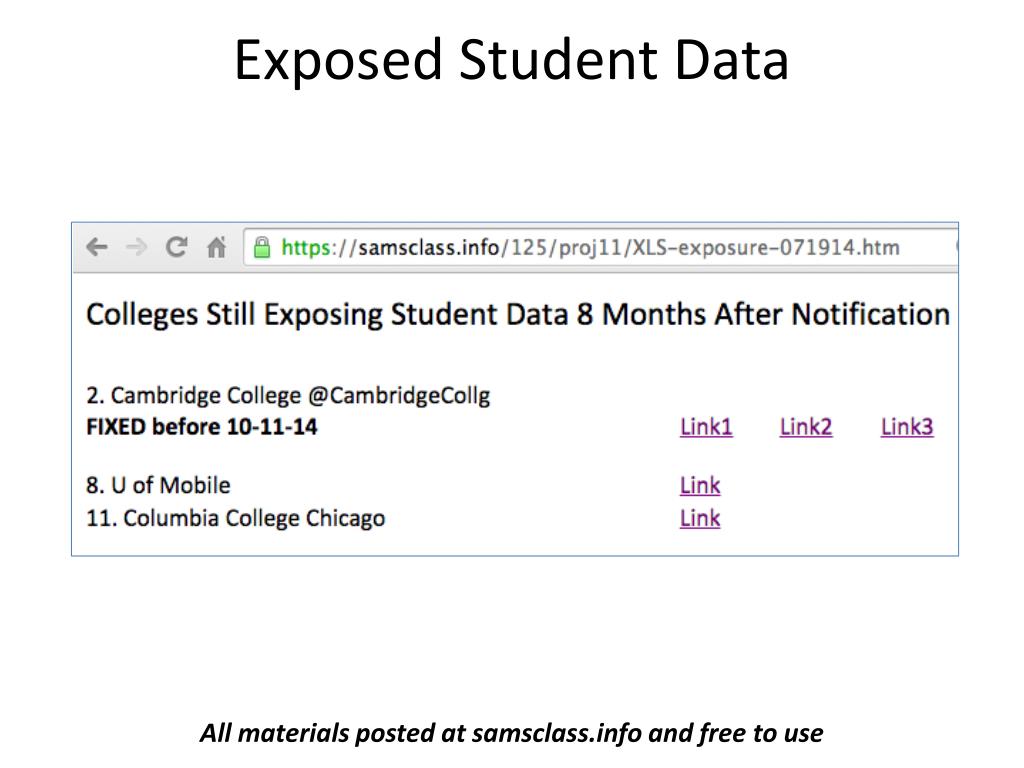This screenshot has width=1024, height=768.
Task: Click the Cambridge College @CambridgeCollg entry
Action: 288,396
